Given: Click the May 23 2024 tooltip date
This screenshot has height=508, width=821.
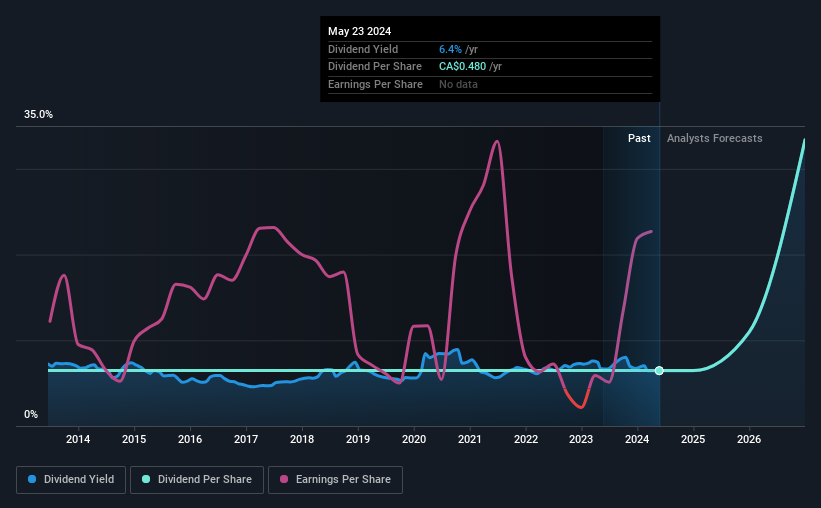Looking at the screenshot, I should (x=360, y=31).
